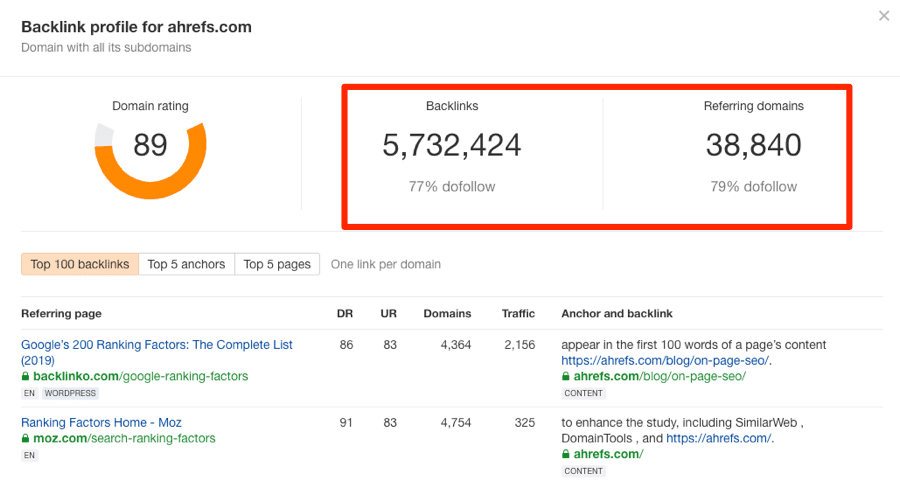This screenshot has width=900, height=481.
Task: Visit the moz.com/search-ranking-factors green URL
Action: (124, 439)
